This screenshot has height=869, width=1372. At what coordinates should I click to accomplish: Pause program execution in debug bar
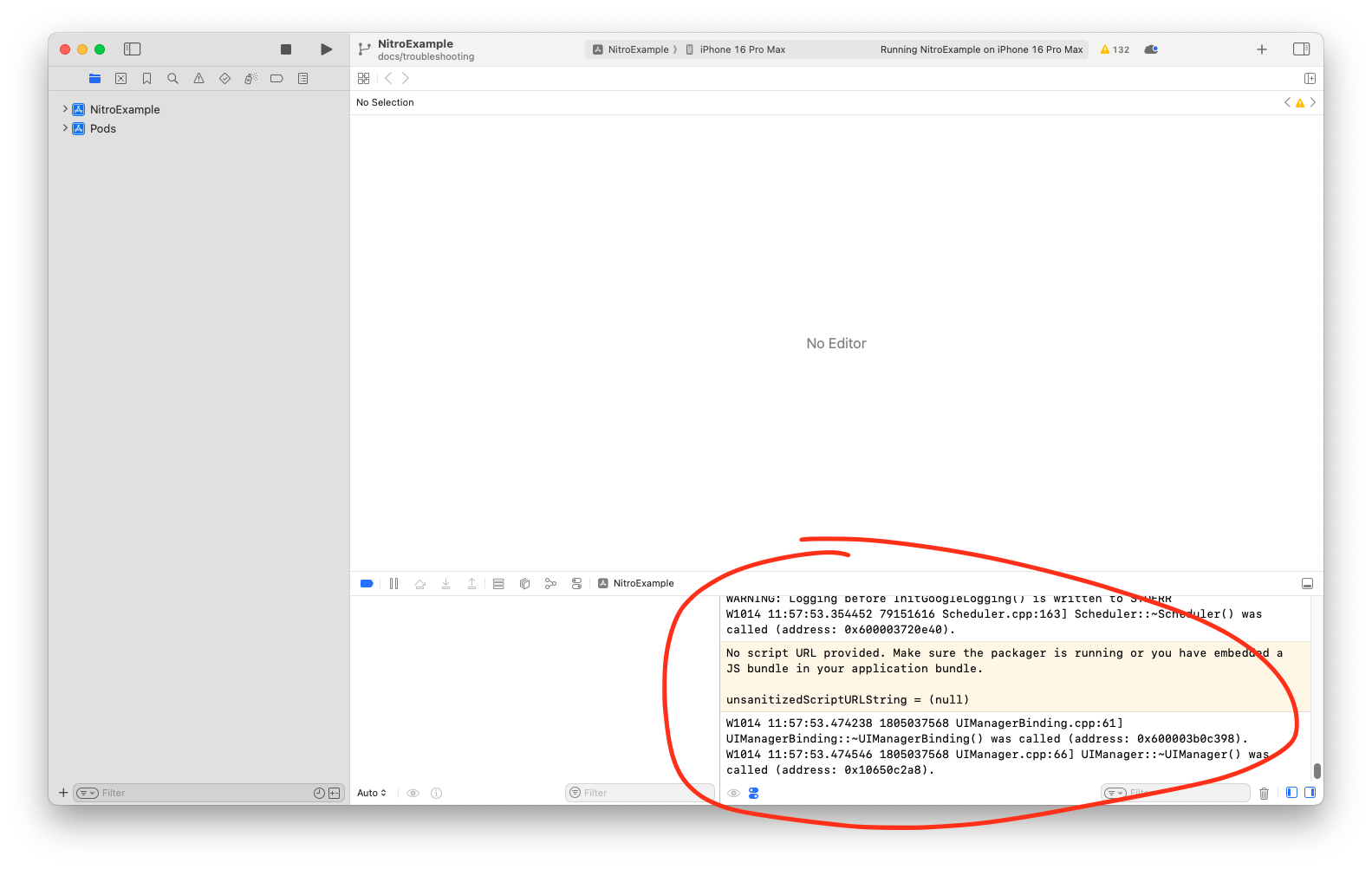[x=393, y=584]
